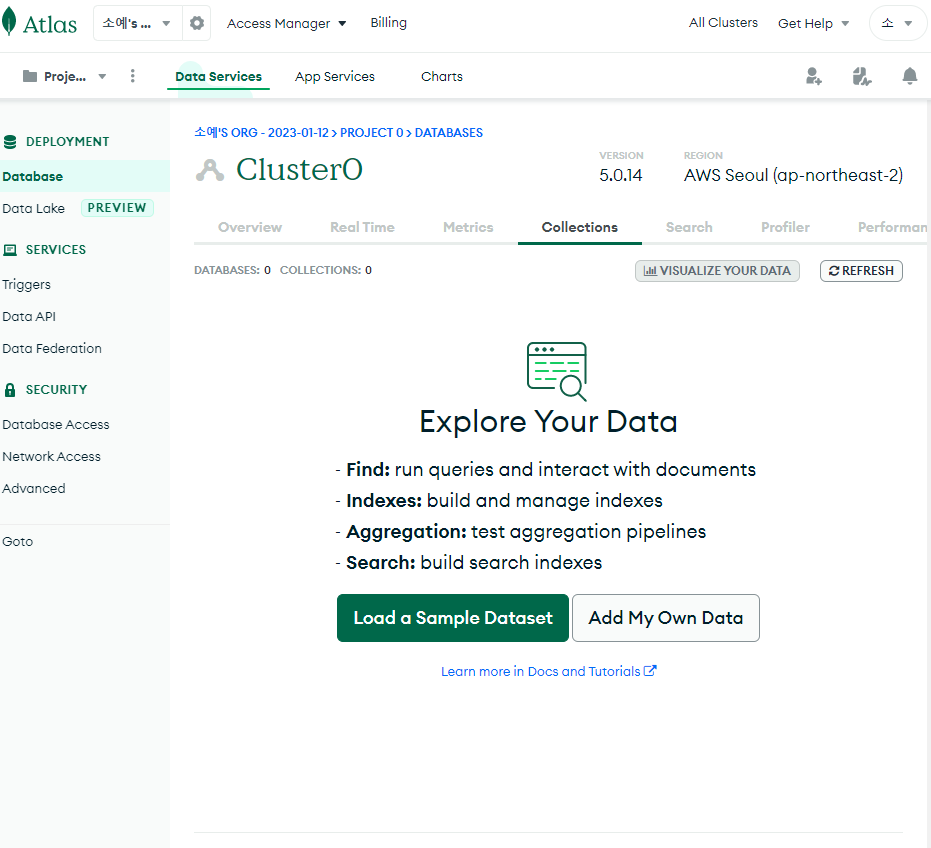Click the Atlas leaf logo
This screenshot has height=848, width=931.
9,23
